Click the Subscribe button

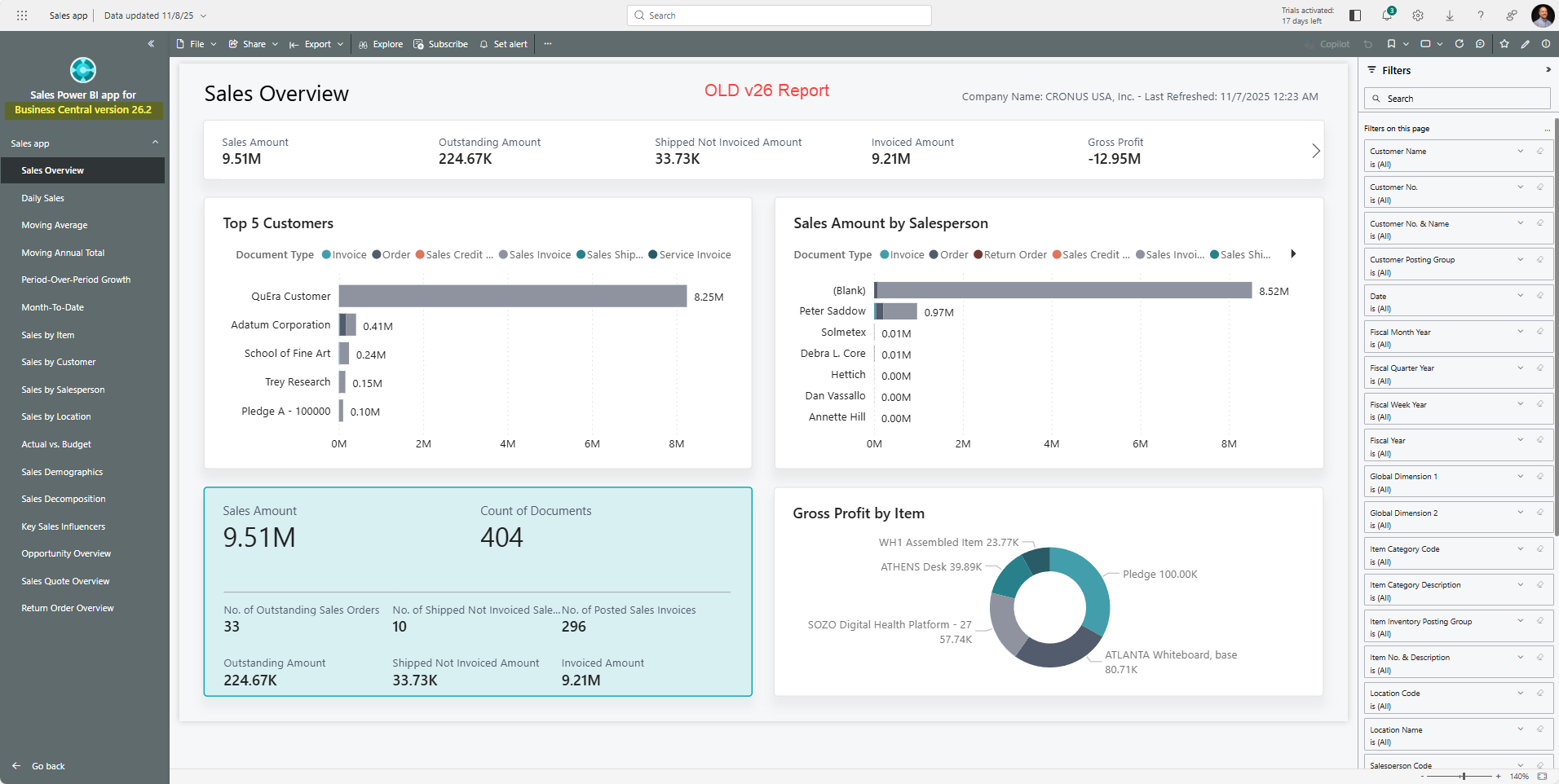pyautogui.click(x=440, y=44)
